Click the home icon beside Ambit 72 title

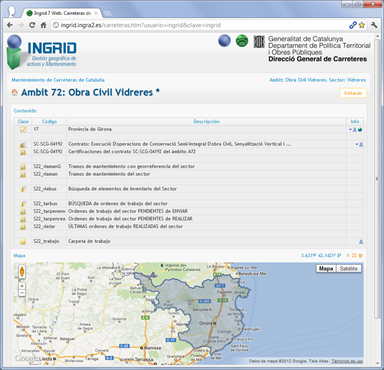14,92
